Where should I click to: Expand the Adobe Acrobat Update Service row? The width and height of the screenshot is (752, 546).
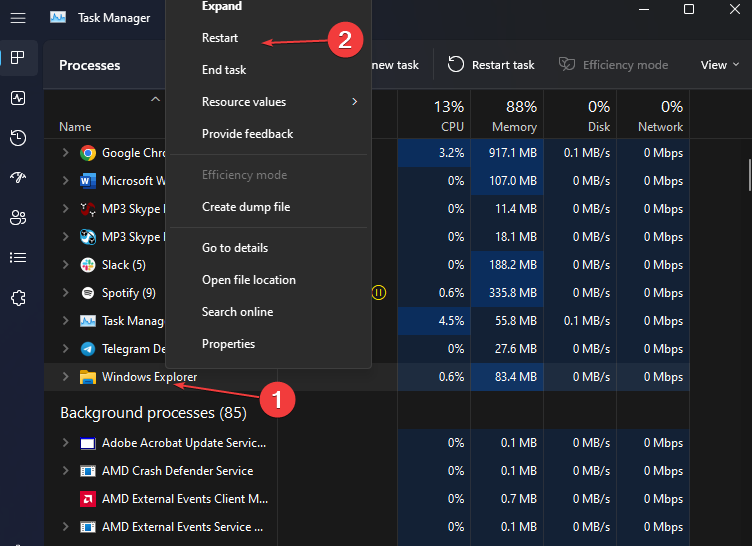[x=66, y=443]
